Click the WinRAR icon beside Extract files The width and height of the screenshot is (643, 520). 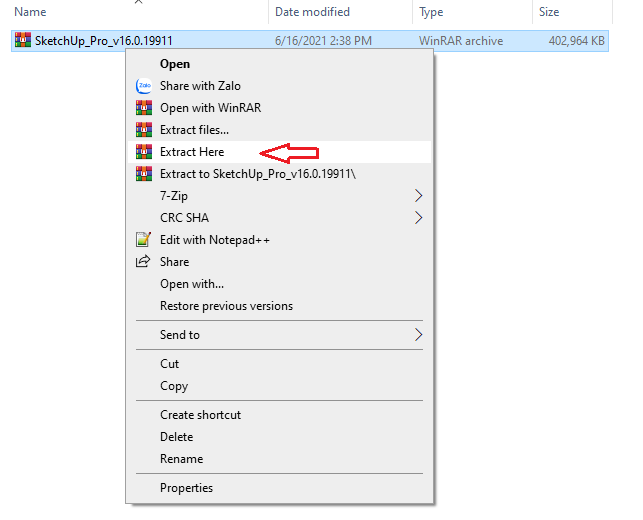click(142, 130)
